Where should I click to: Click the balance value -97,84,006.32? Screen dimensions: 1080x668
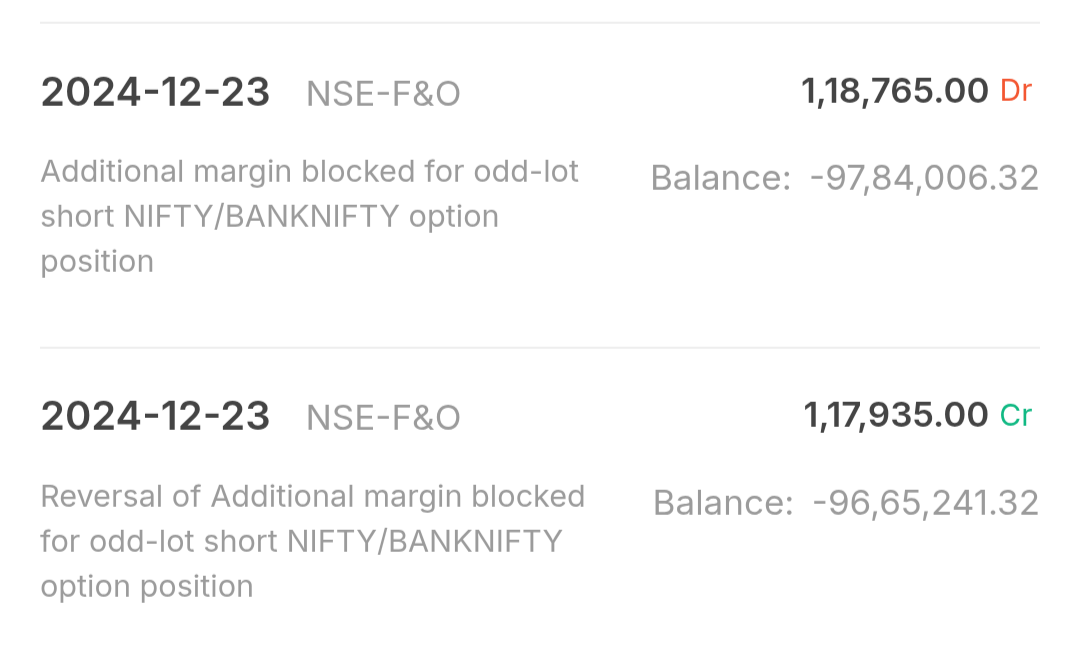point(924,178)
